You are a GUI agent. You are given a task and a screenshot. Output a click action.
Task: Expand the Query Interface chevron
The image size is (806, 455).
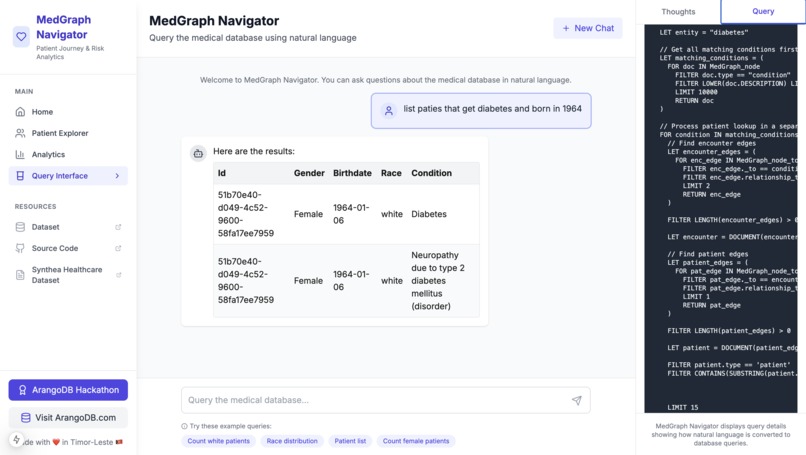(117, 176)
